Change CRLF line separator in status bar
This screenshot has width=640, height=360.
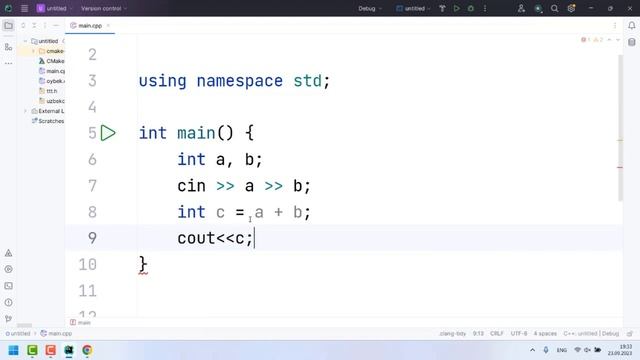coord(497,333)
